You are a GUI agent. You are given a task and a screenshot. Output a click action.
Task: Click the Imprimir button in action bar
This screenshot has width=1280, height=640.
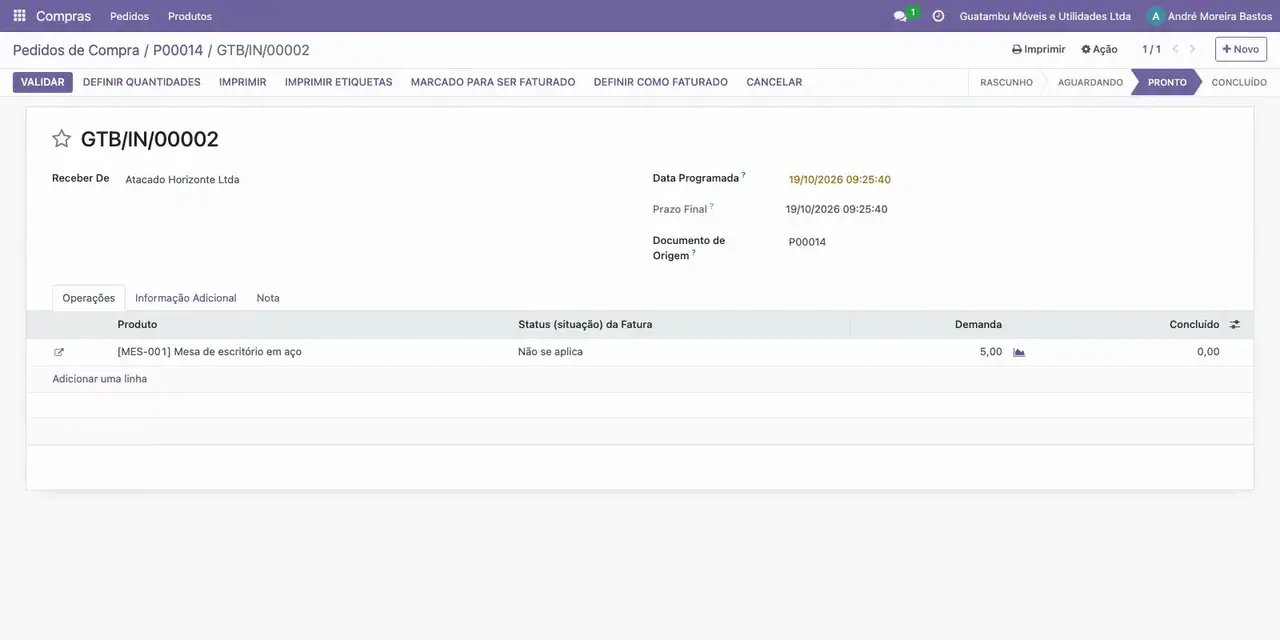click(243, 82)
